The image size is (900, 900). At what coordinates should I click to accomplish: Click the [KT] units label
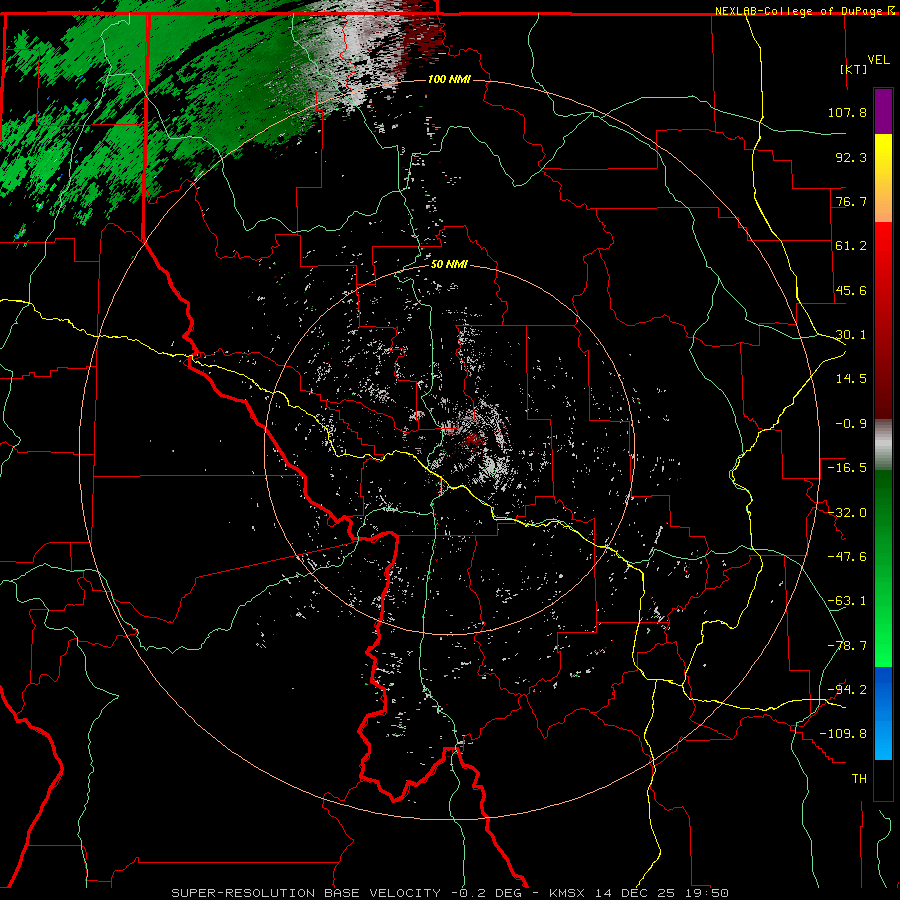pos(854,69)
